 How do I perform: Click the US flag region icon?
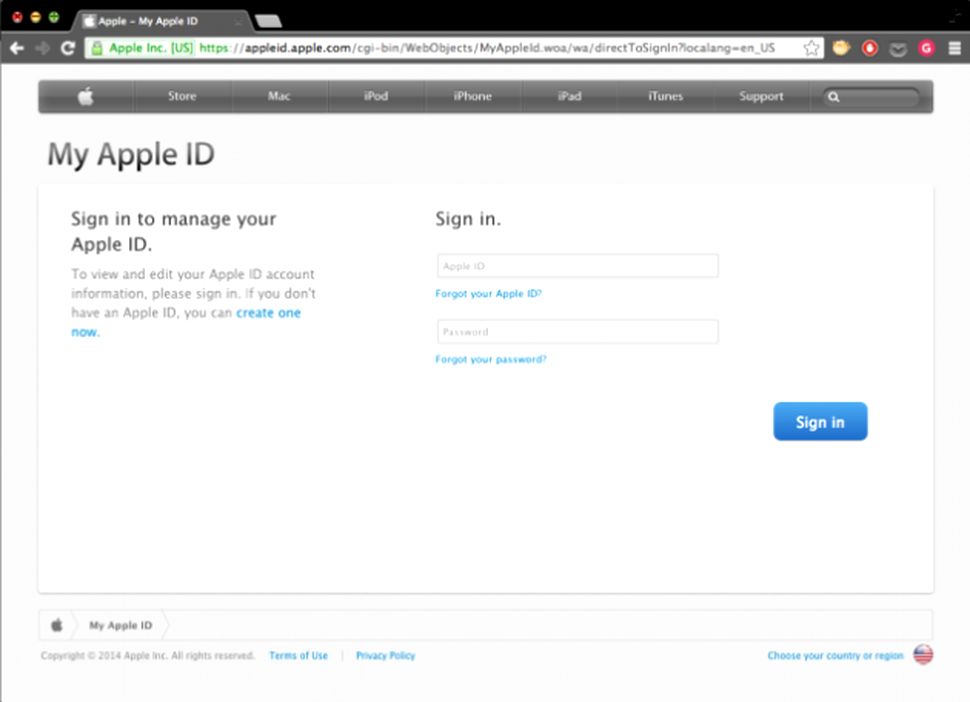tap(922, 655)
